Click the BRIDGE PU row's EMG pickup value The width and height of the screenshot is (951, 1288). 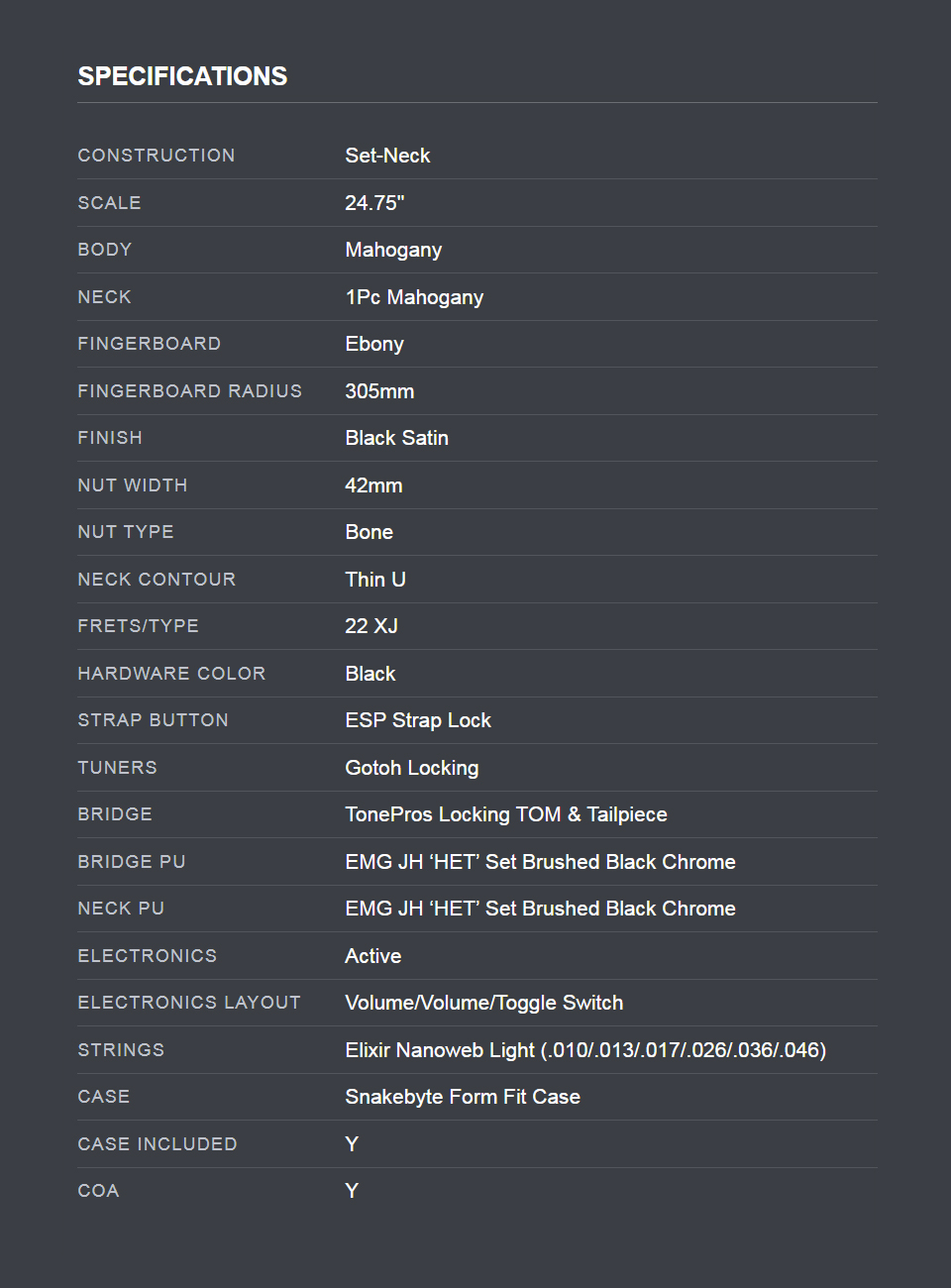tap(540, 862)
